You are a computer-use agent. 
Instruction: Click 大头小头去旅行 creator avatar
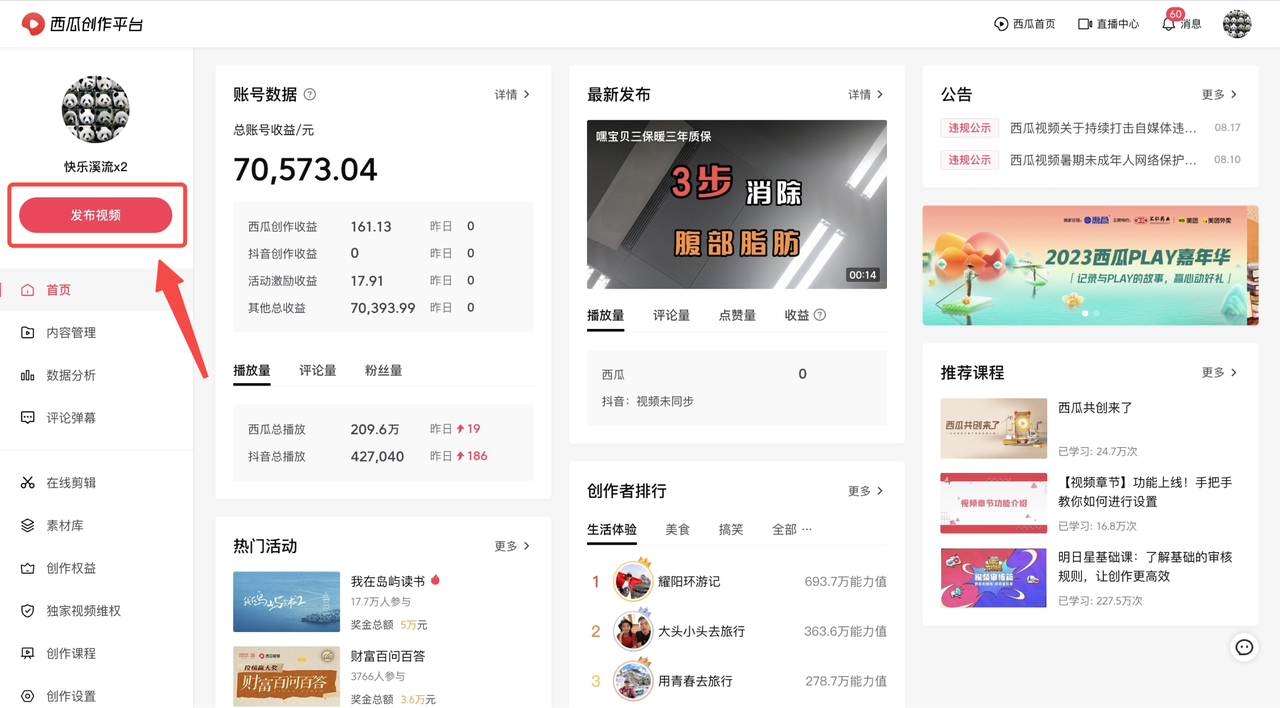coord(633,631)
